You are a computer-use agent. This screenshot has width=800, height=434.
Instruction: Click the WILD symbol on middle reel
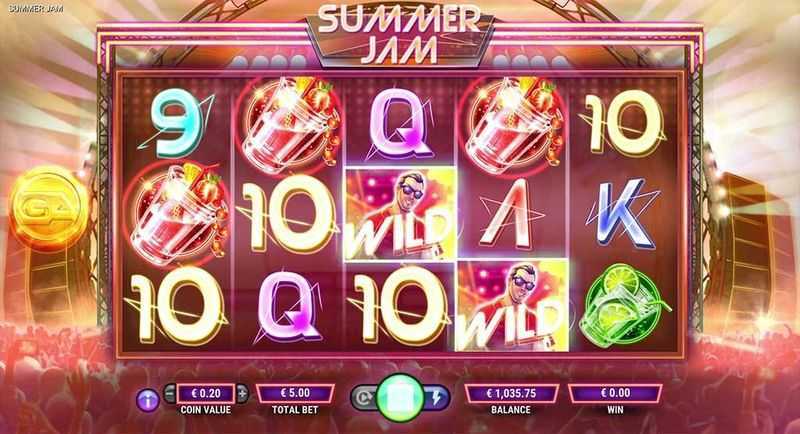pos(401,214)
